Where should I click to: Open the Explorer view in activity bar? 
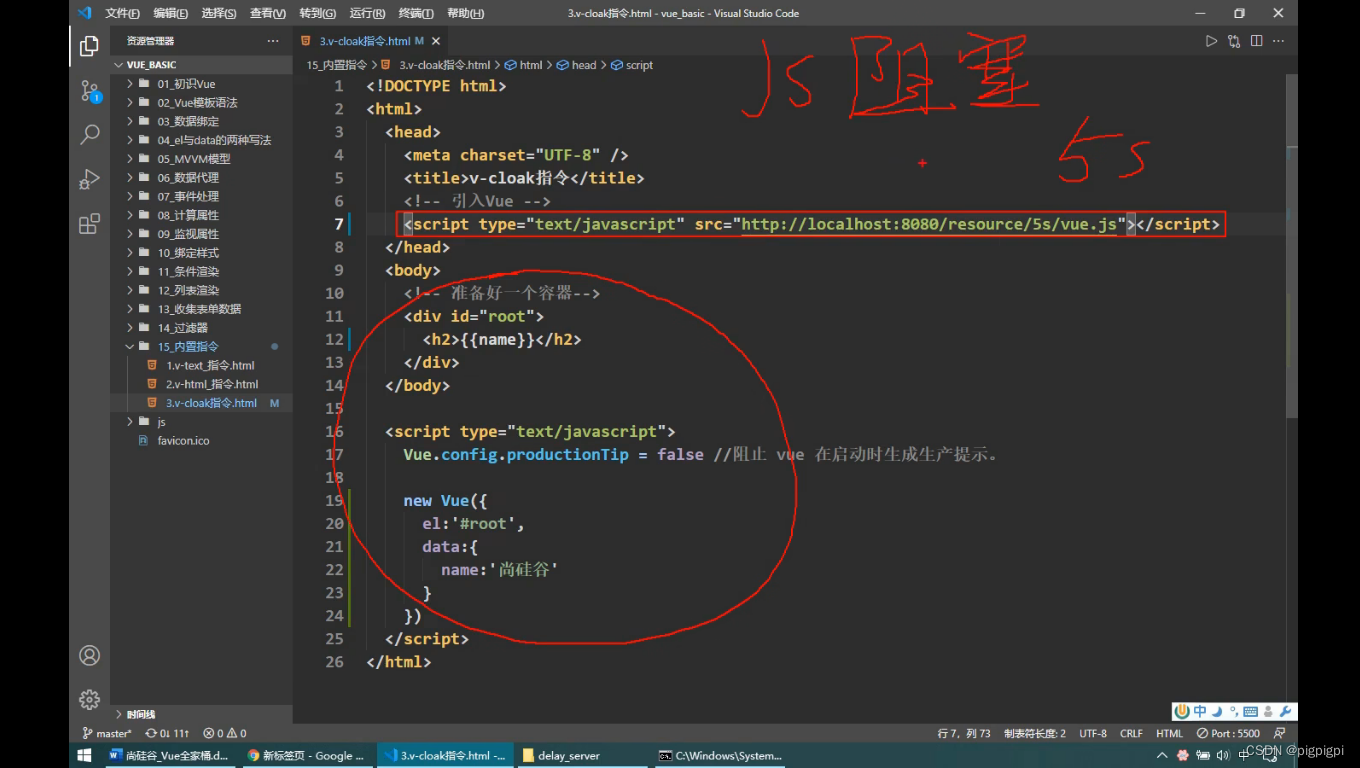(89, 45)
